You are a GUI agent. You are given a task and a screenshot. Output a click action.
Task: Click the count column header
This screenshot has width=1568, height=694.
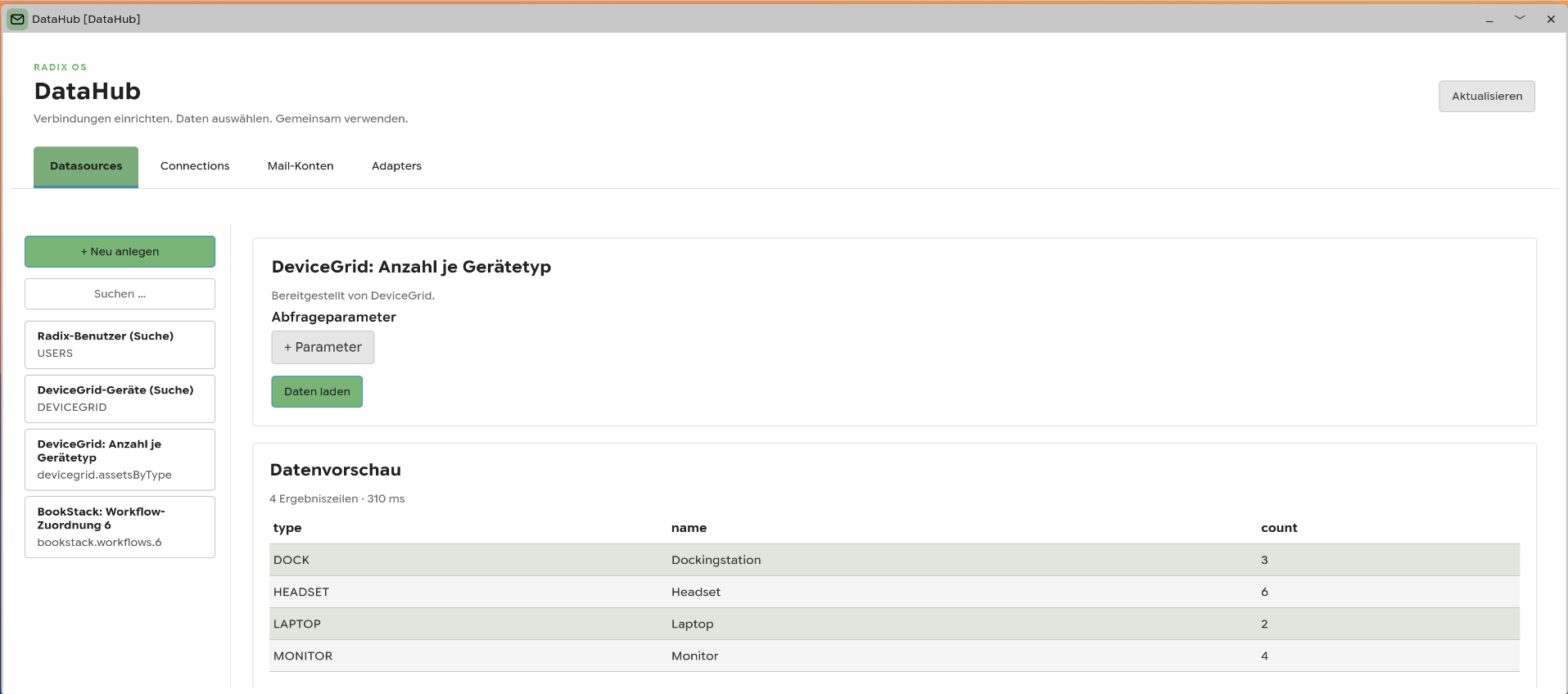pyautogui.click(x=1279, y=528)
